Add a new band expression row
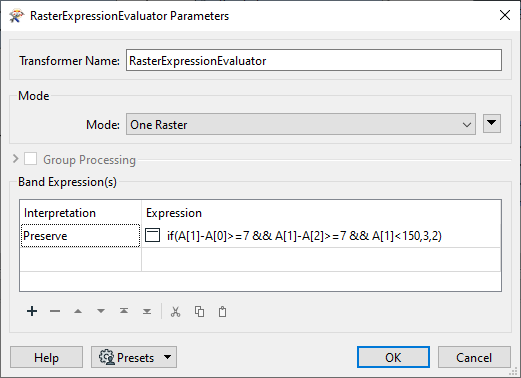The width and height of the screenshot is (521, 378). [x=32, y=311]
